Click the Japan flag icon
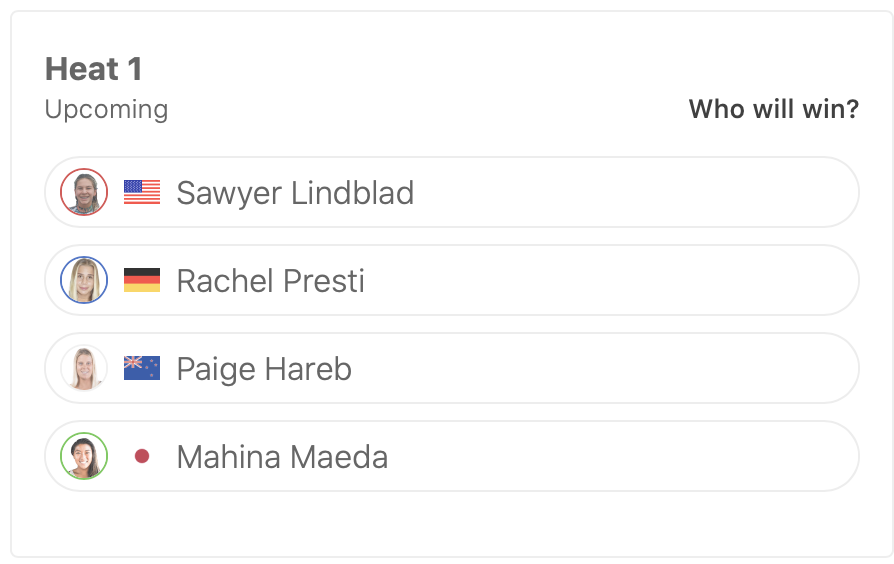Viewport: 894px width, 564px height. tap(142, 456)
